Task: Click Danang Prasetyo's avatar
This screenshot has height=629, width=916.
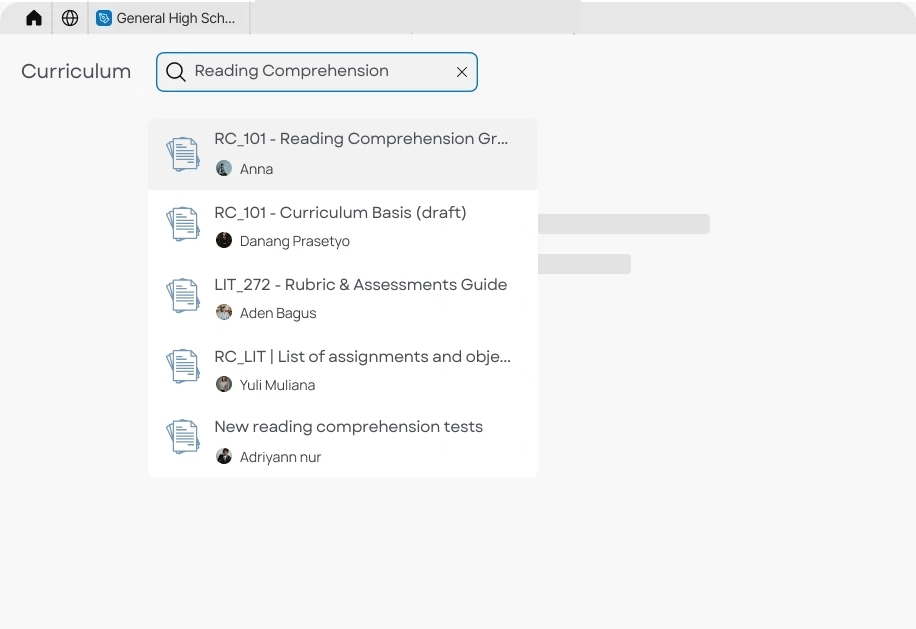Action: [224, 240]
